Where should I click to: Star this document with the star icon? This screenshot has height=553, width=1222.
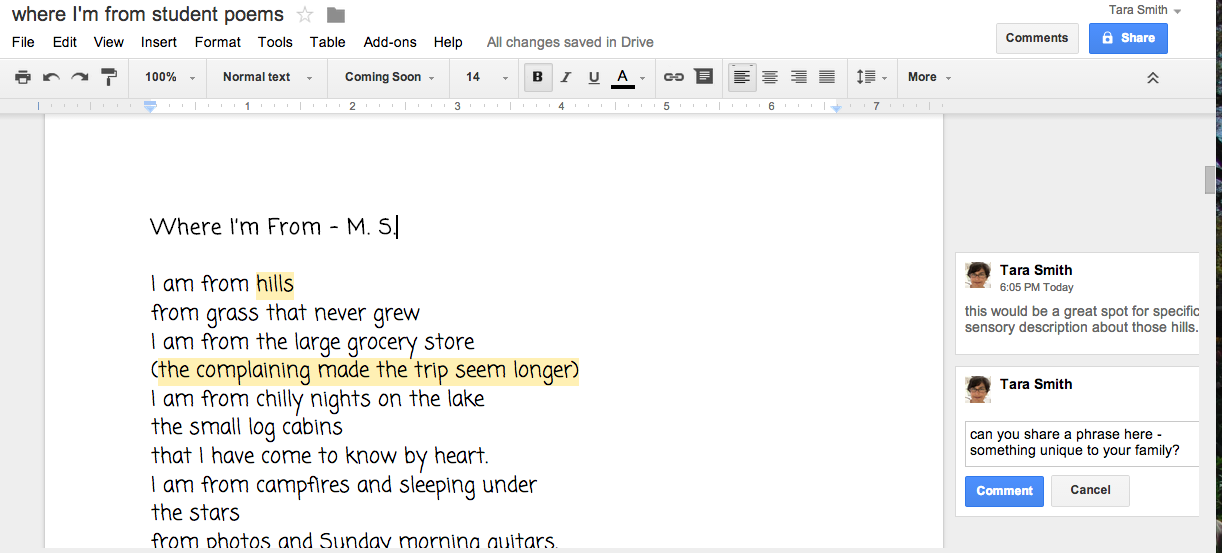305,15
